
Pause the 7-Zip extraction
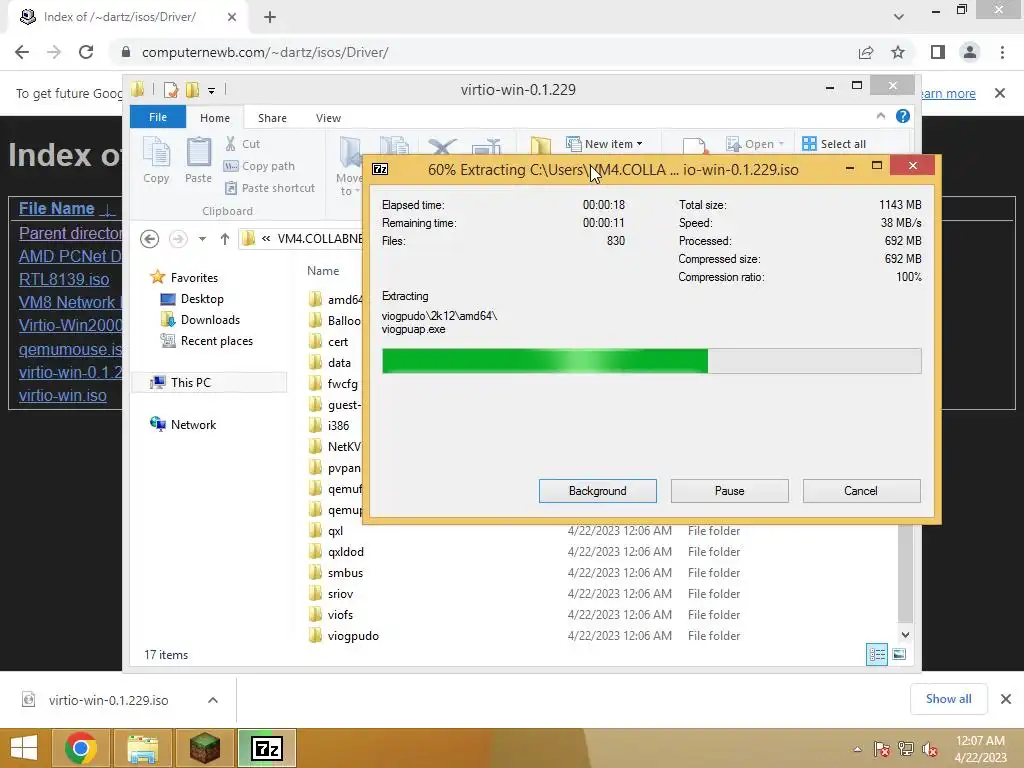pos(729,491)
